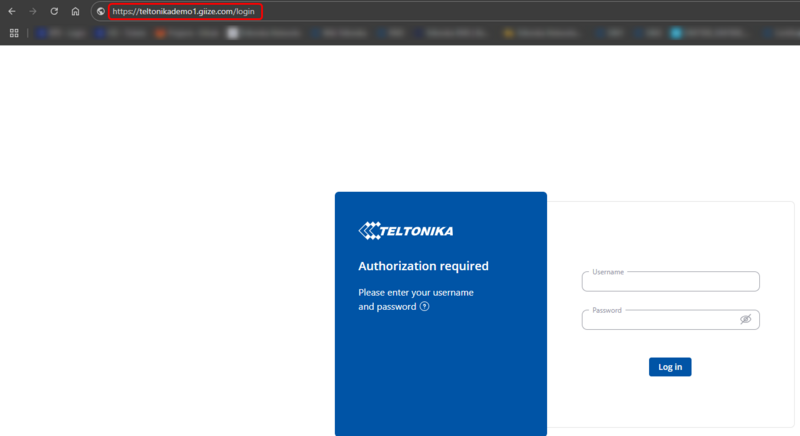Focus the Username input field
Image resolution: width=800 pixels, height=436 pixels.
[670, 282]
